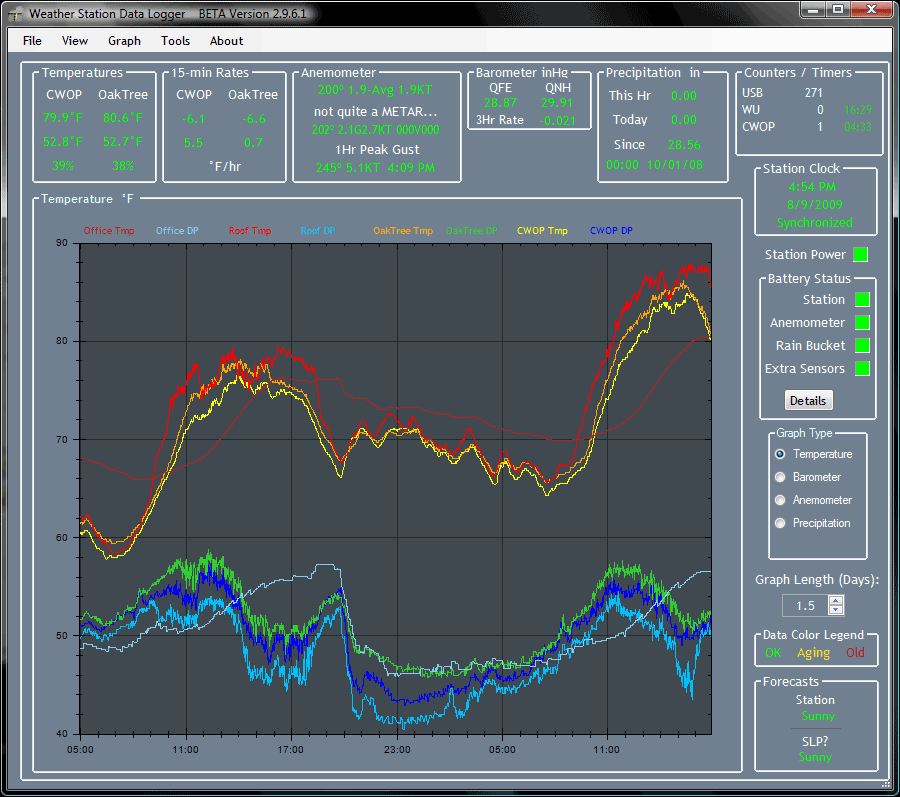This screenshot has width=900, height=797.
Task: Decrease graph length with down arrow
Action: click(x=836, y=610)
